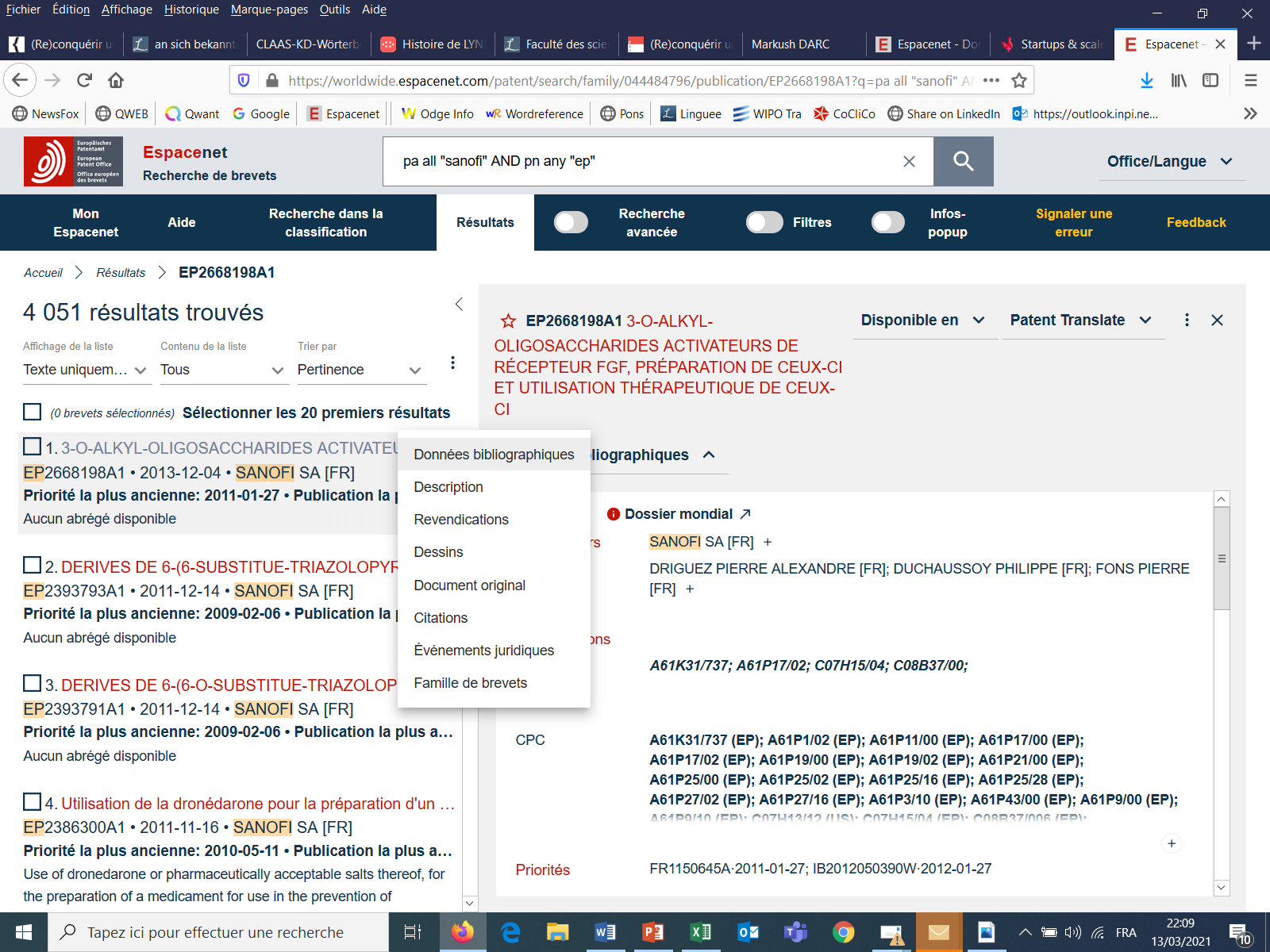Open the three-dot menu in the patent detail panel
1270x952 pixels.
pyautogui.click(x=1187, y=320)
